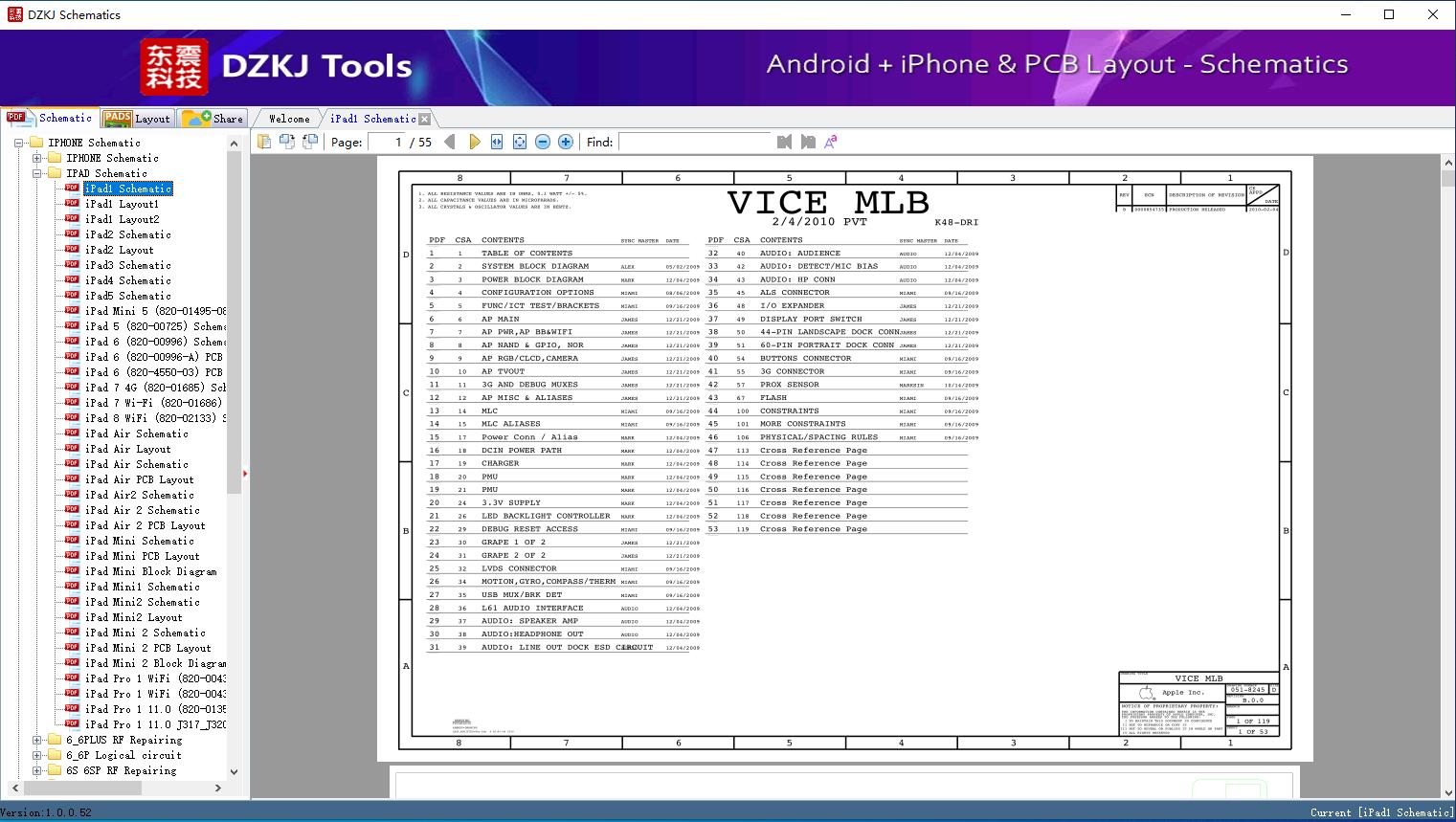The height and width of the screenshot is (822, 1456).
Task: Collapse the top IPHONE Schematic root node
Action: (19, 143)
